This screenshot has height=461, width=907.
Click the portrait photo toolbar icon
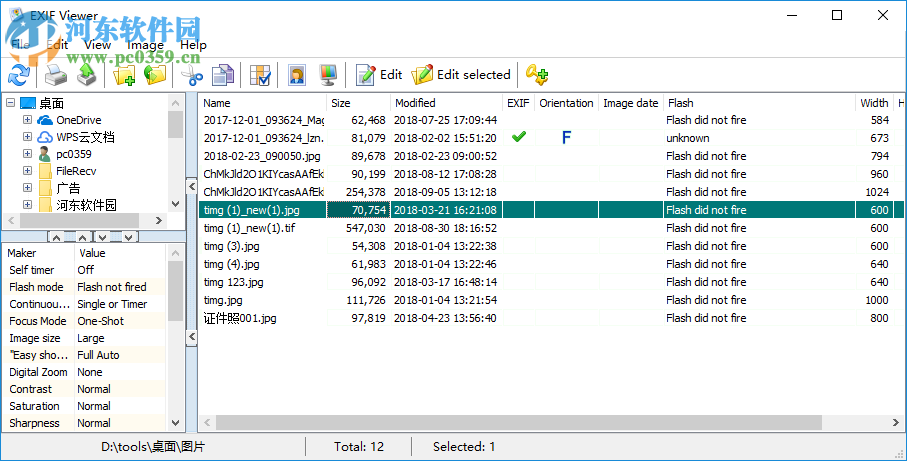[x=297, y=75]
